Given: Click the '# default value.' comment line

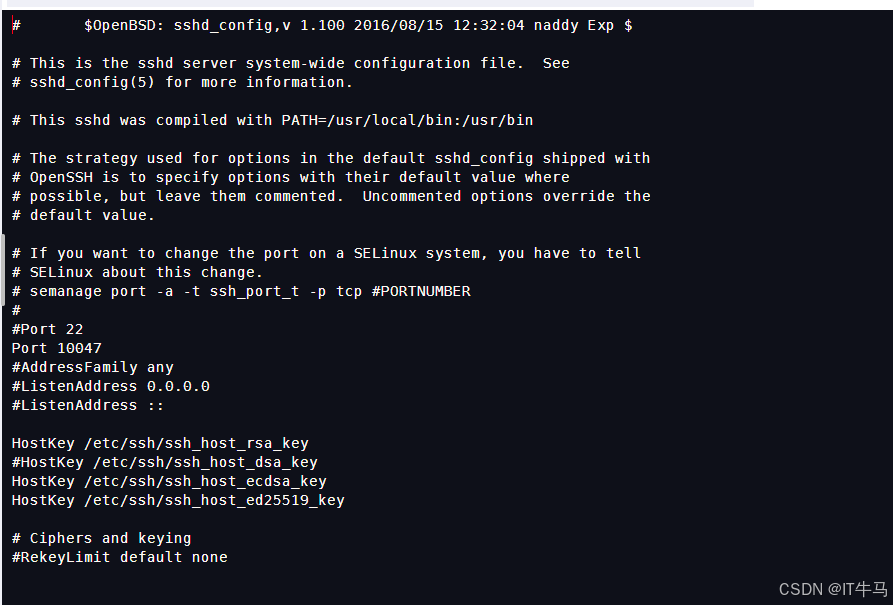Looking at the screenshot, I should 83,215.
